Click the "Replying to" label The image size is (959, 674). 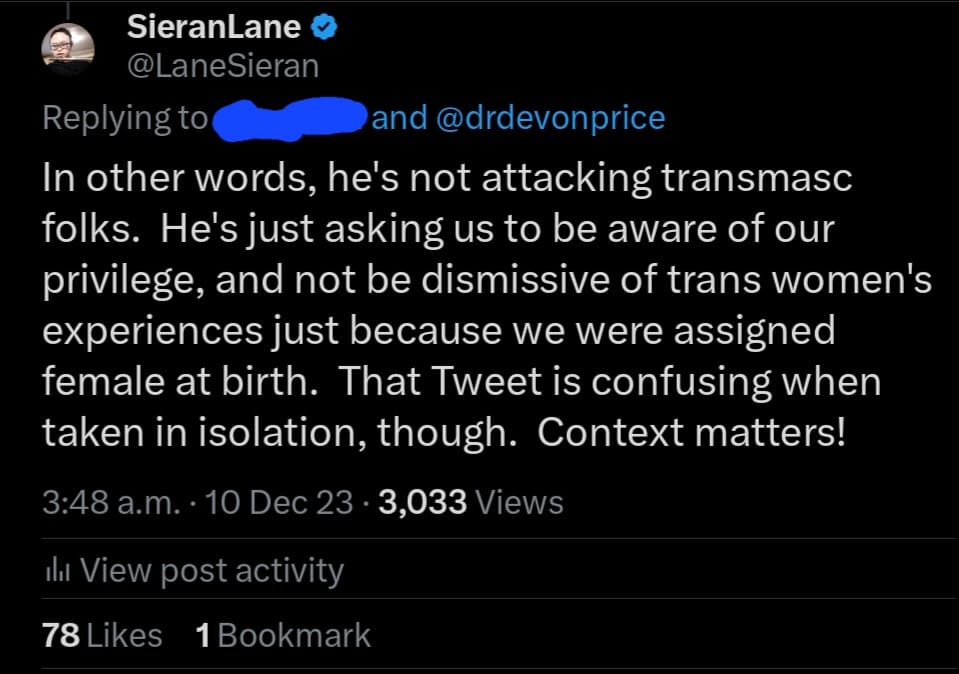(x=124, y=118)
